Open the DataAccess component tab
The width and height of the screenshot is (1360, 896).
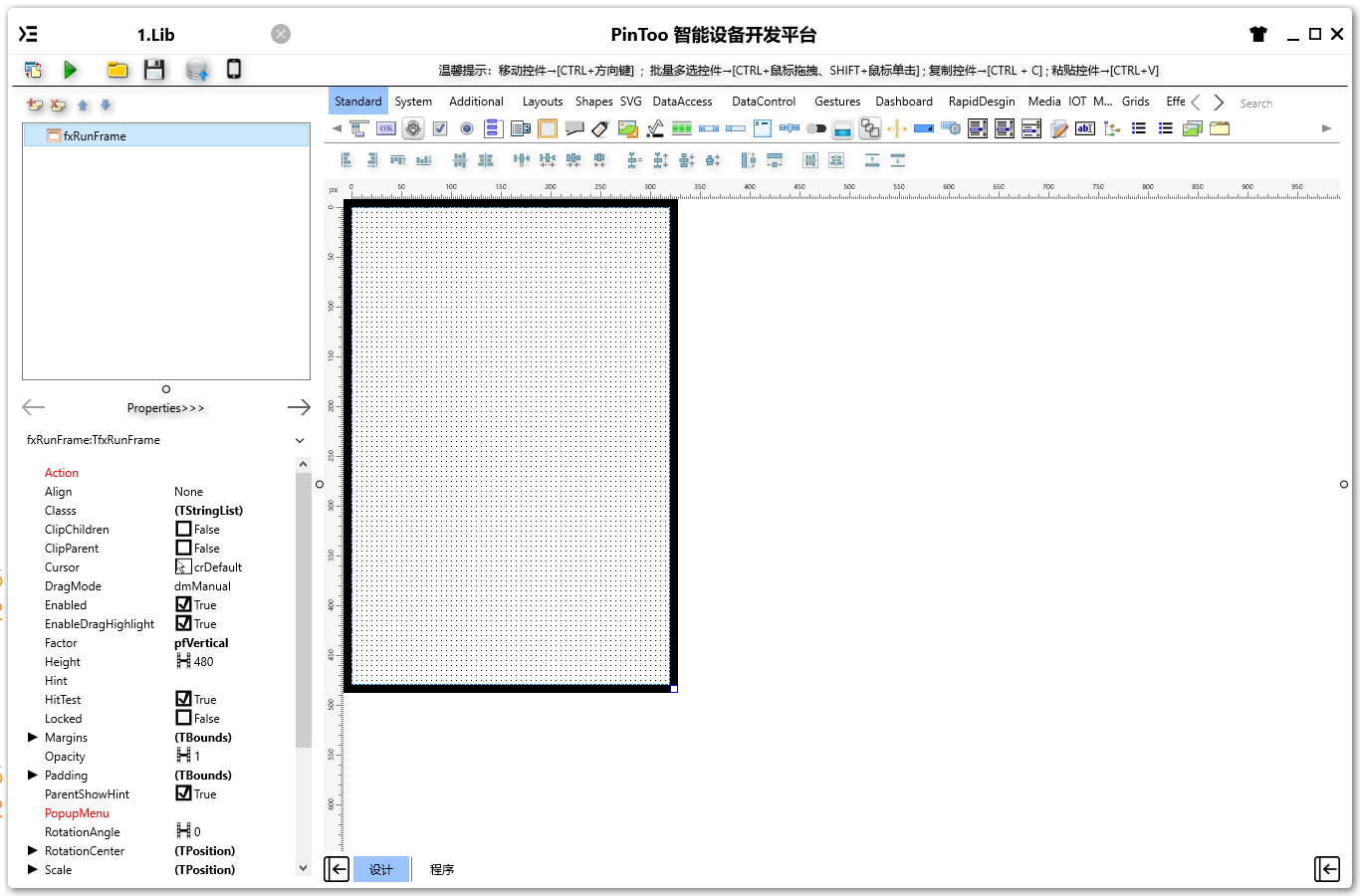point(682,102)
